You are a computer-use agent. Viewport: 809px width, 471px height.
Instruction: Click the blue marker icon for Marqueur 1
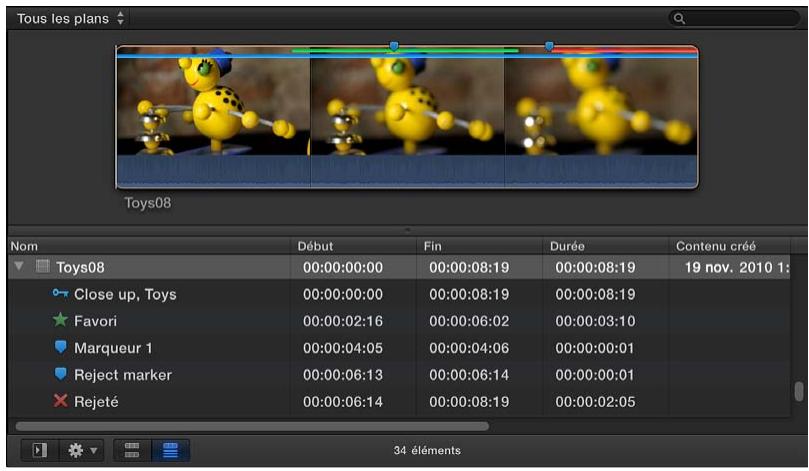click(60, 347)
